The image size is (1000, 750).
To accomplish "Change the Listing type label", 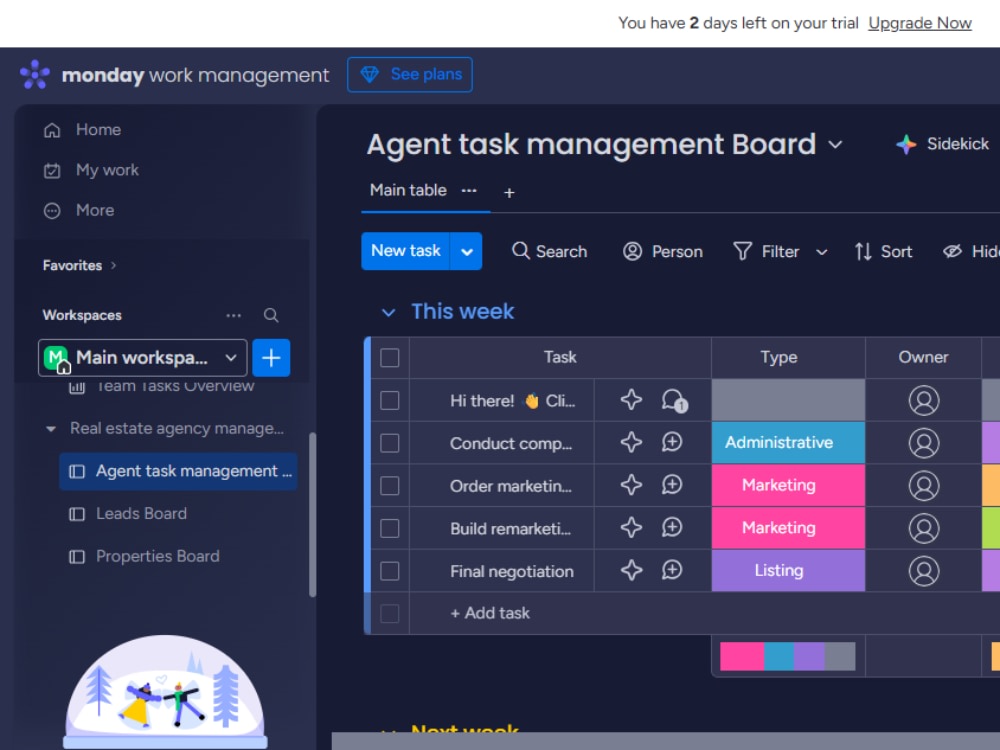I will tap(788, 571).
